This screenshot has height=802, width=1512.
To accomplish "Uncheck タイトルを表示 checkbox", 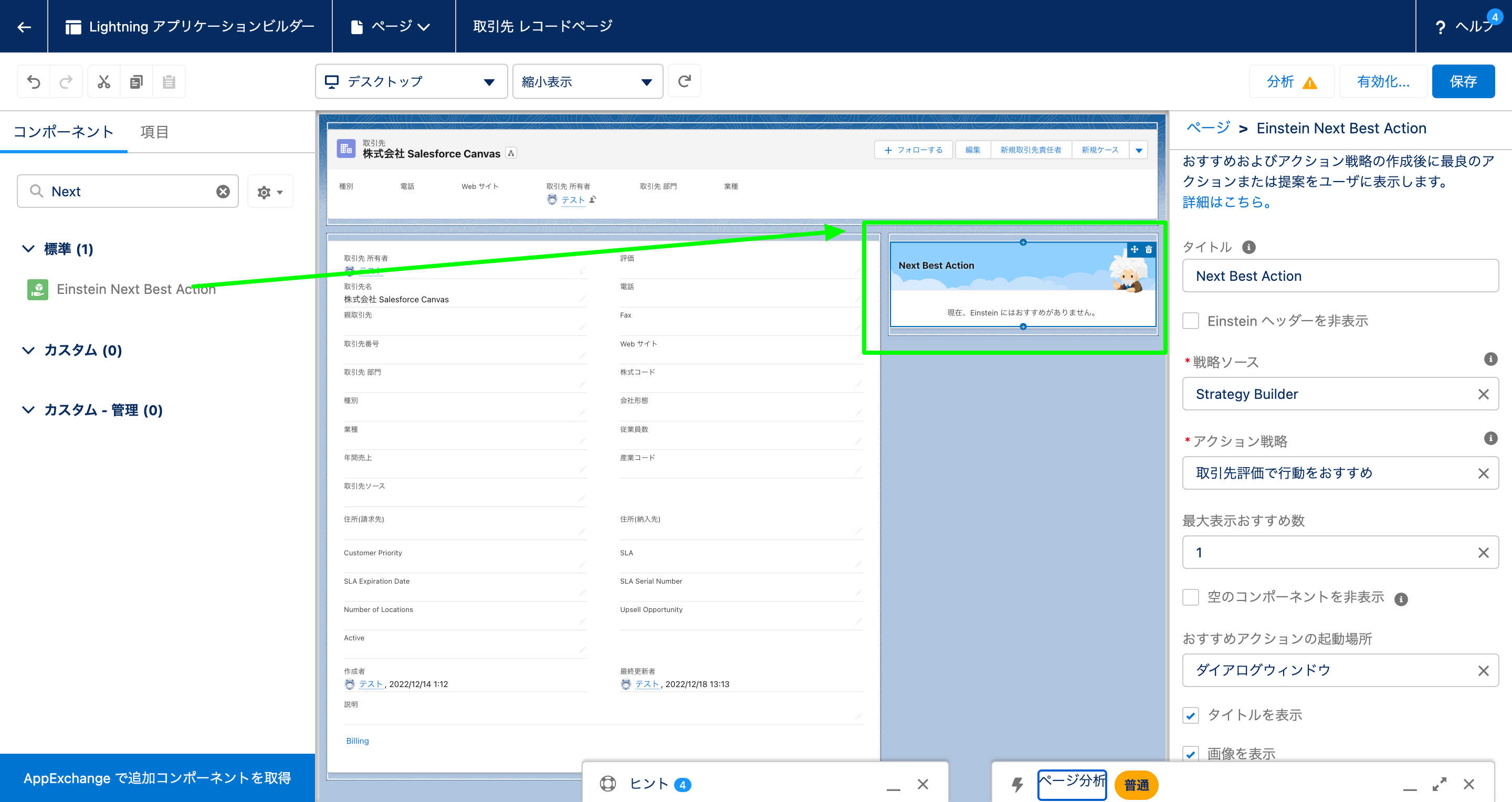I will click(1190, 715).
